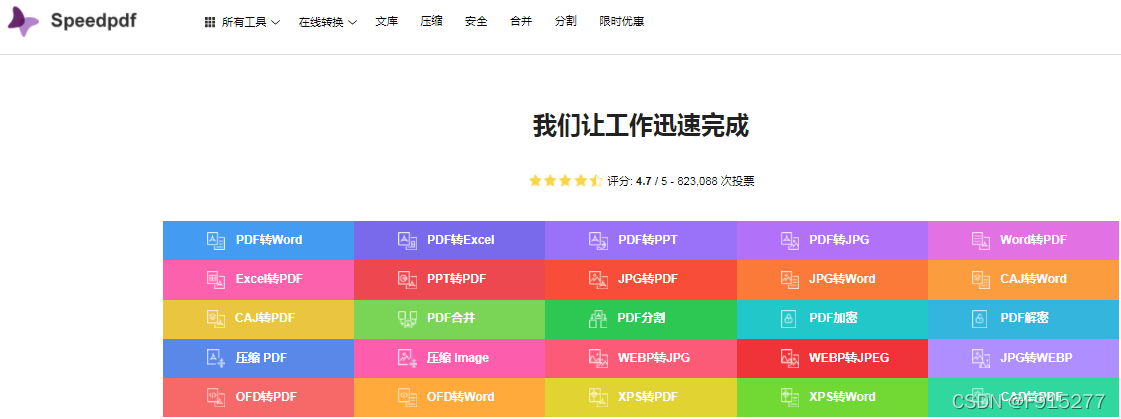Click the PDF转PPT tile icon
Screen dimensions: 1121x419
pos(598,240)
